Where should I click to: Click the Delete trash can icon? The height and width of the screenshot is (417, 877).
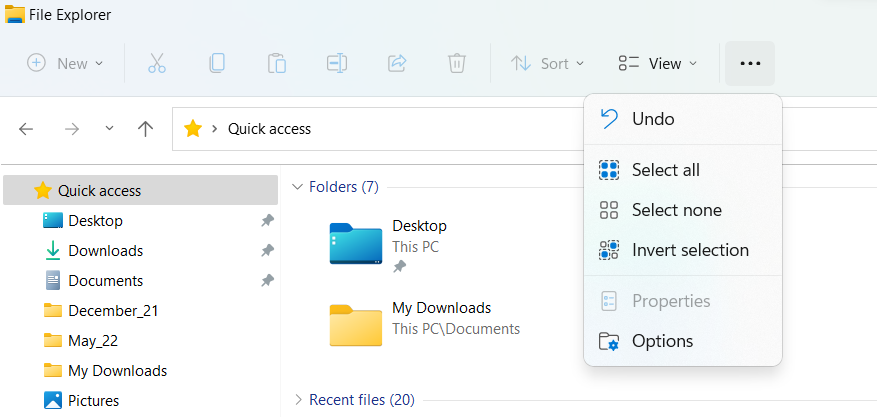coord(456,63)
